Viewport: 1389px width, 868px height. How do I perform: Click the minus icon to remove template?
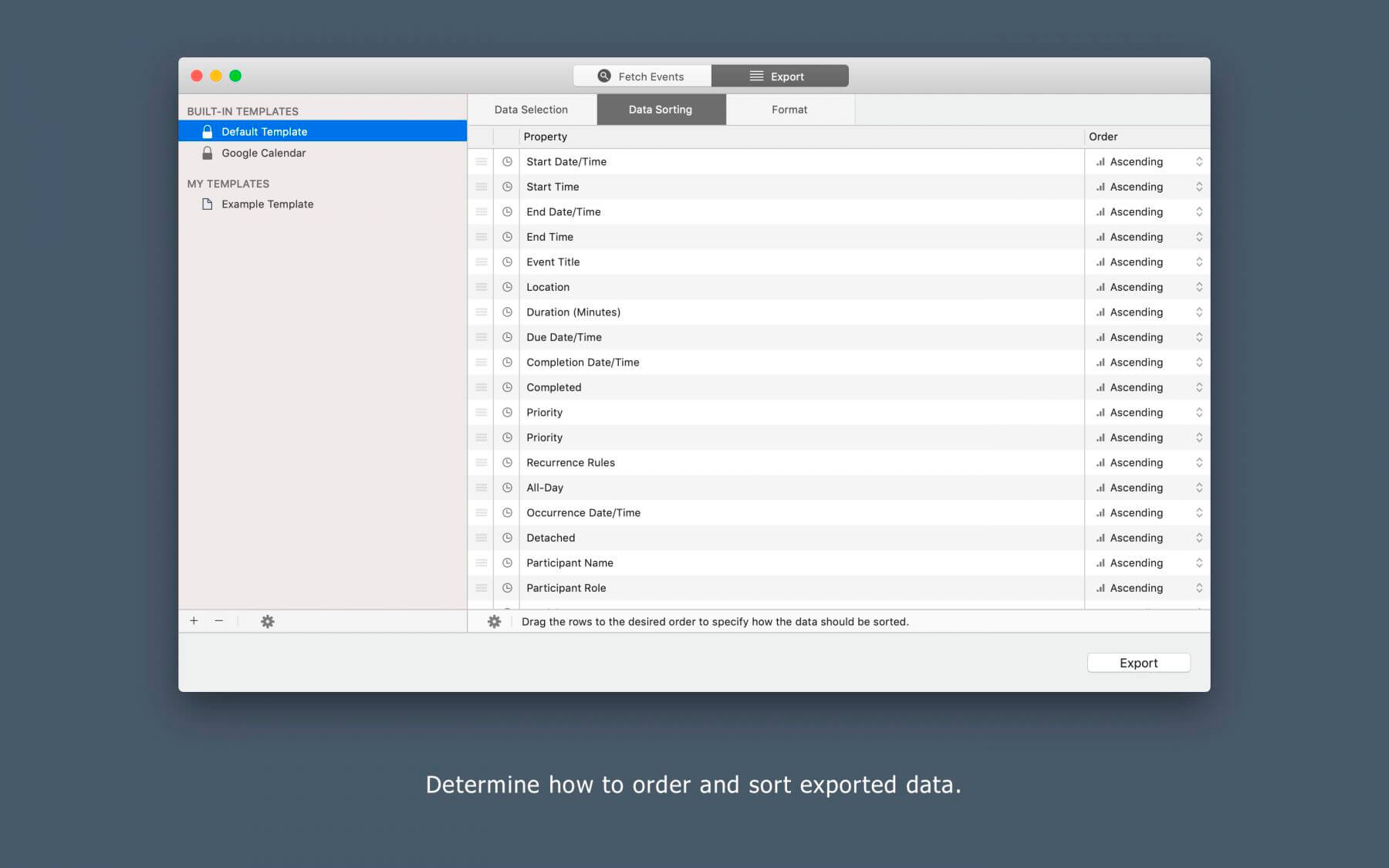pyautogui.click(x=219, y=621)
